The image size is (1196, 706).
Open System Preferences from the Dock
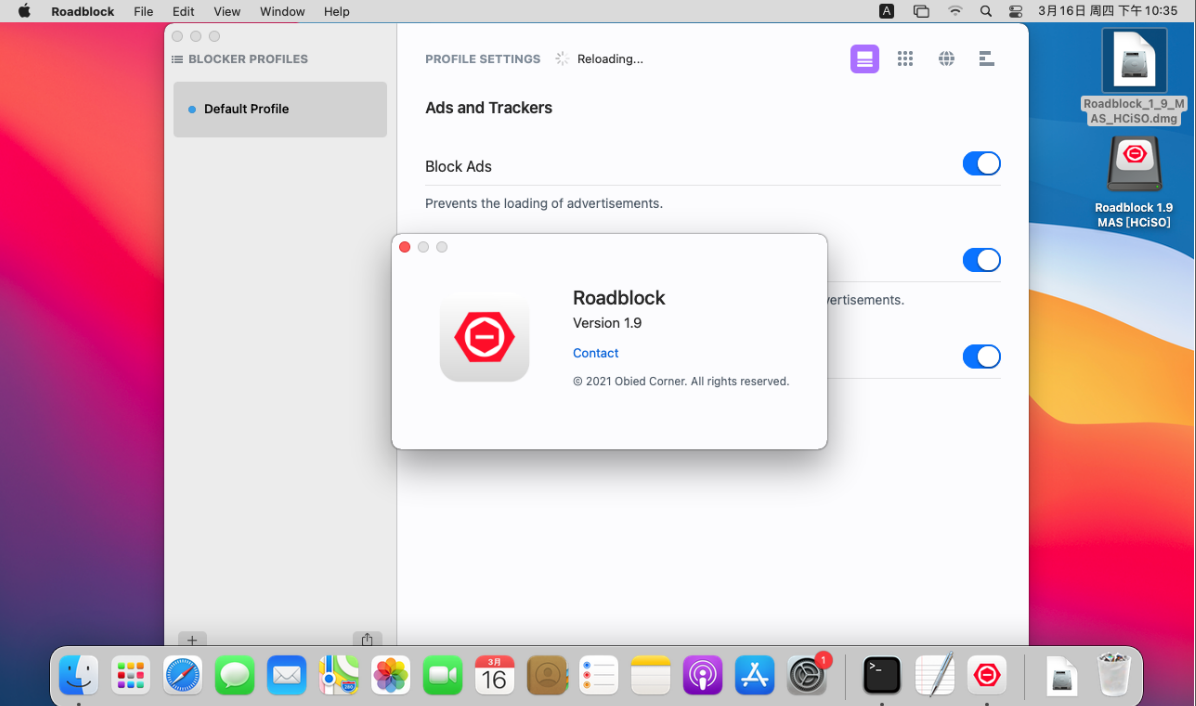tap(807, 675)
